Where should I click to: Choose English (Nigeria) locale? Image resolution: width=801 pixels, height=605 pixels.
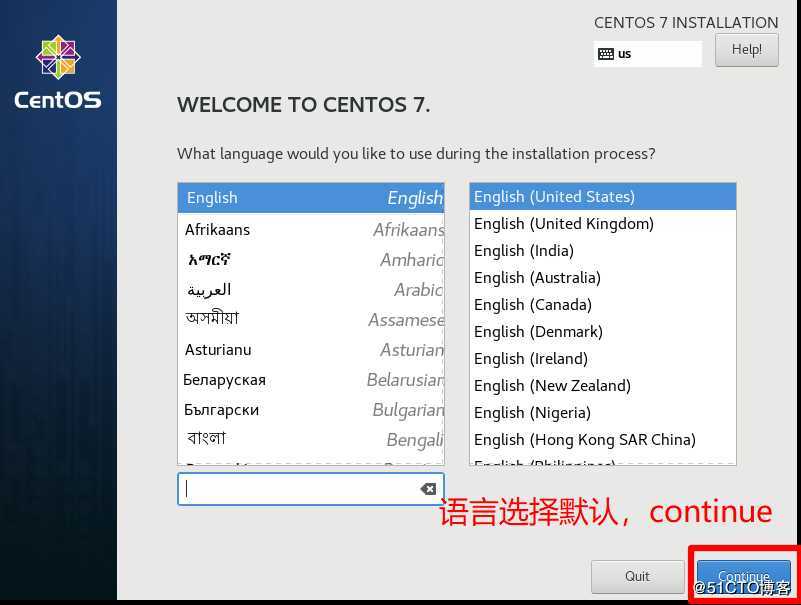[x=603, y=413]
